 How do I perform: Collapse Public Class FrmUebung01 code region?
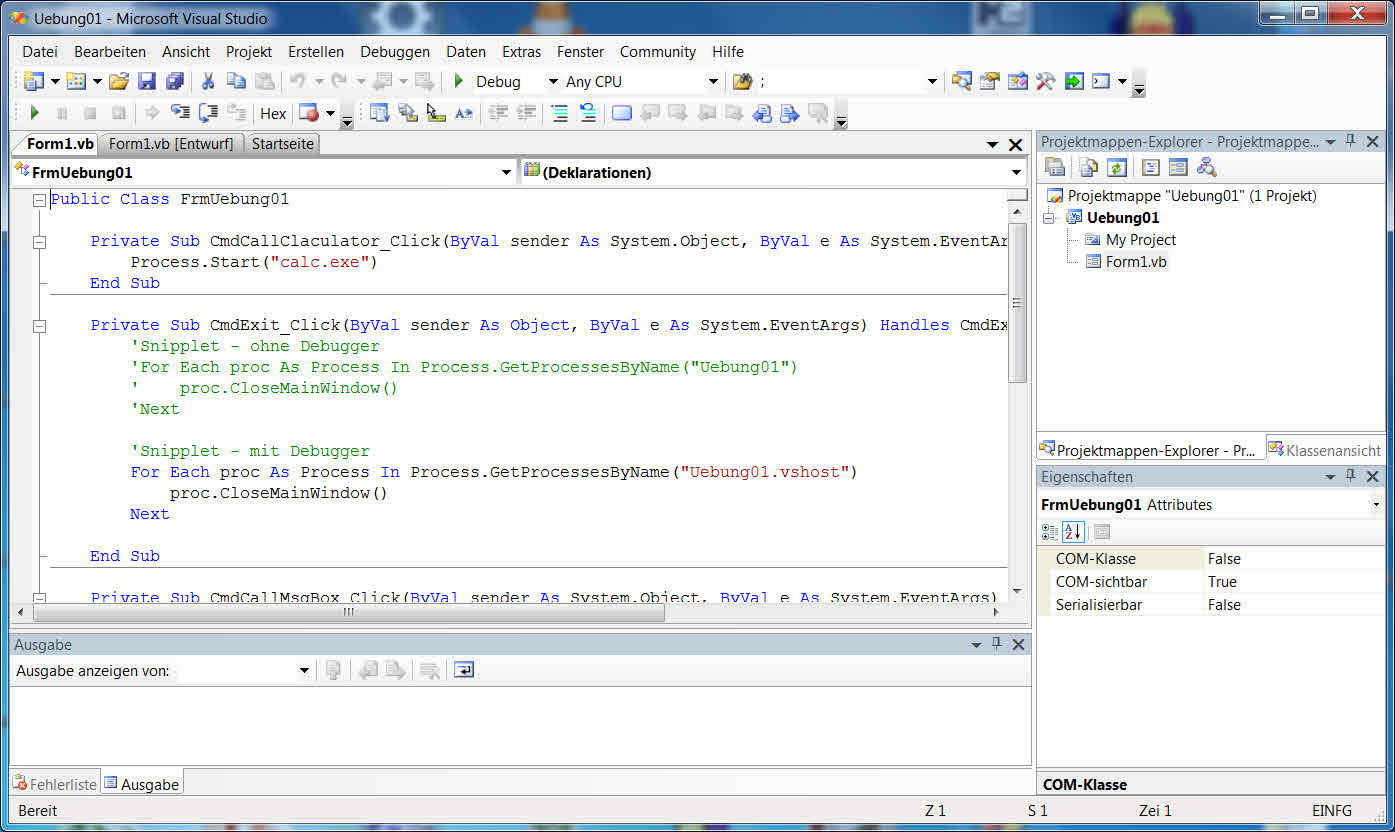(x=39, y=200)
